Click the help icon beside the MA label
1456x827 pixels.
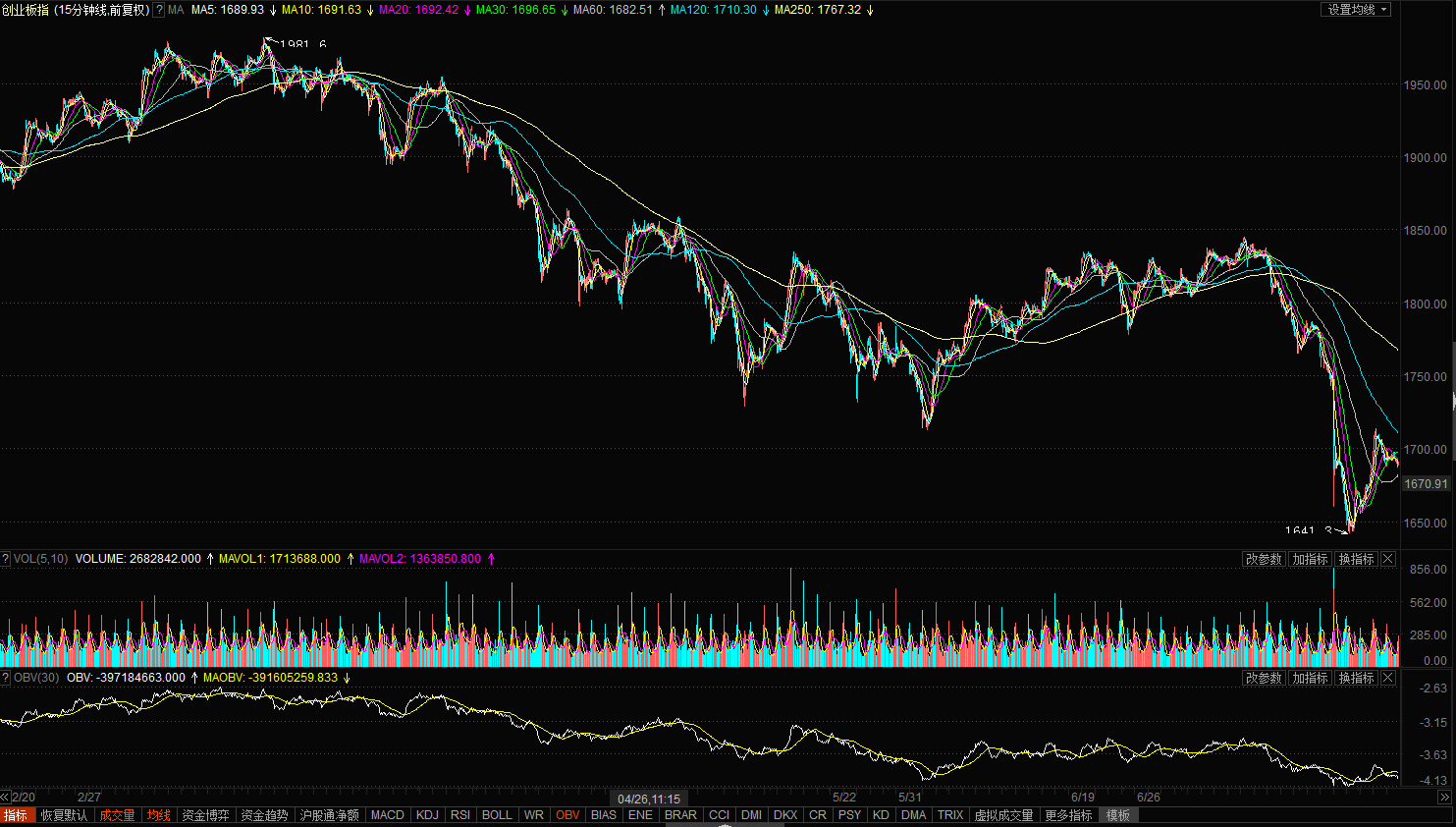[159, 10]
